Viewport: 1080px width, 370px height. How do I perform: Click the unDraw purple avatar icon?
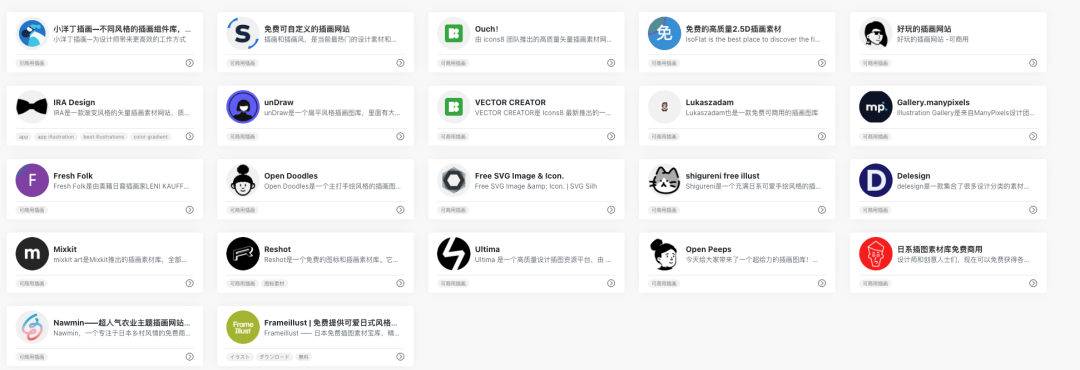click(243, 107)
